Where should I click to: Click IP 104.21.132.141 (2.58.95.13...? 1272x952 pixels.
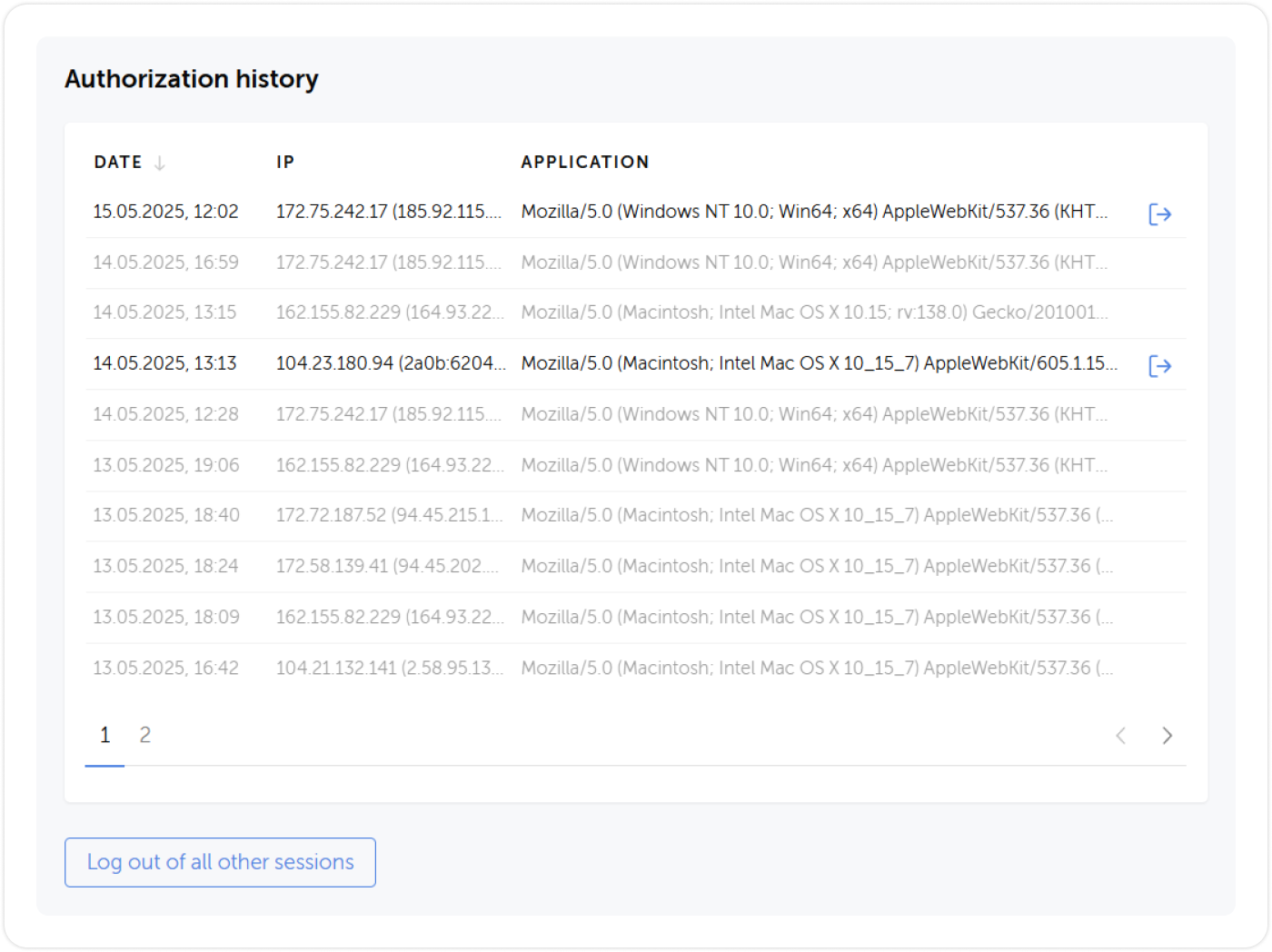point(390,668)
